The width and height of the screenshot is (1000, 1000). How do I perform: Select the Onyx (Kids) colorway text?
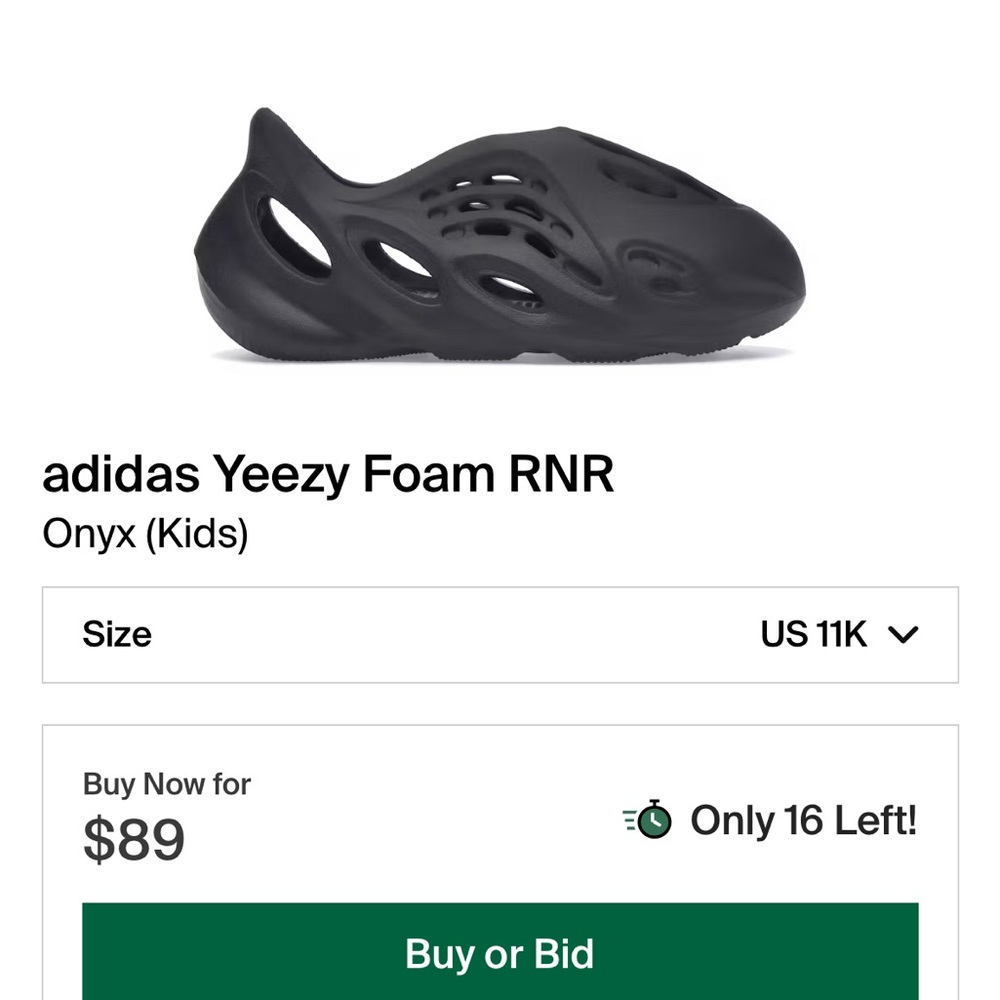point(147,532)
